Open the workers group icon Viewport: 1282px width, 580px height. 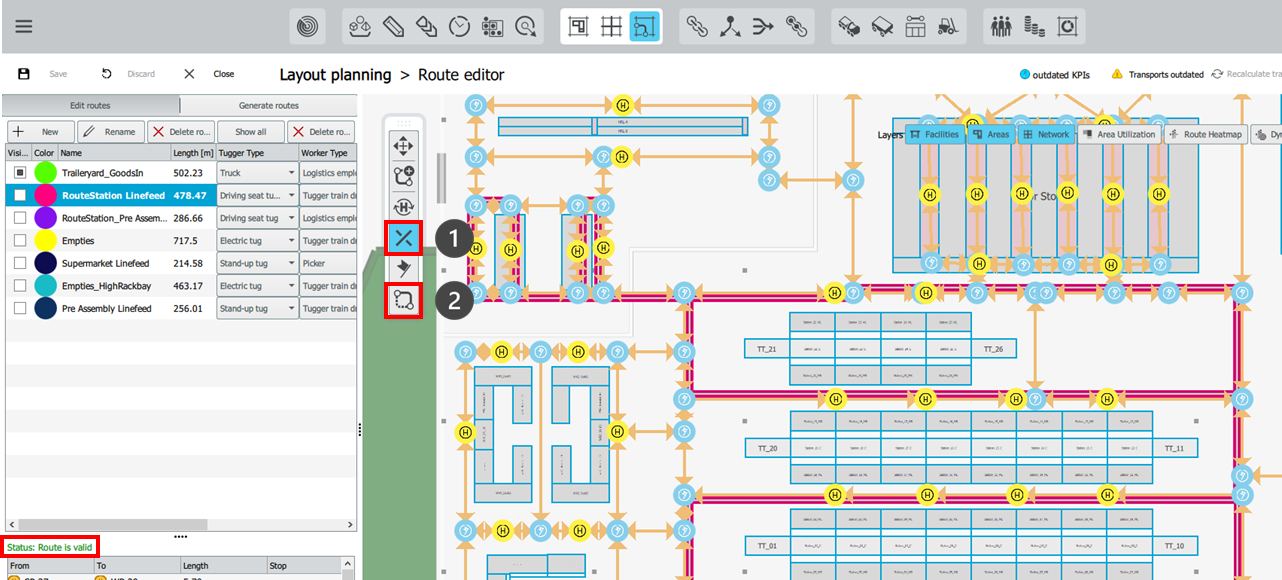[x=1002, y=27]
